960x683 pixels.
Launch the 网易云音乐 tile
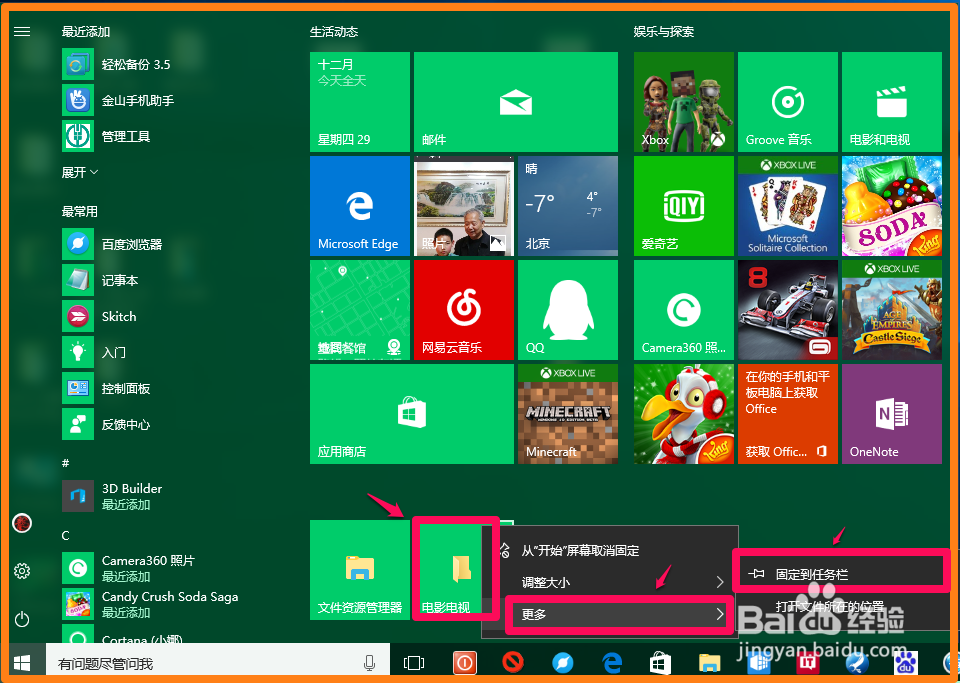464,310
